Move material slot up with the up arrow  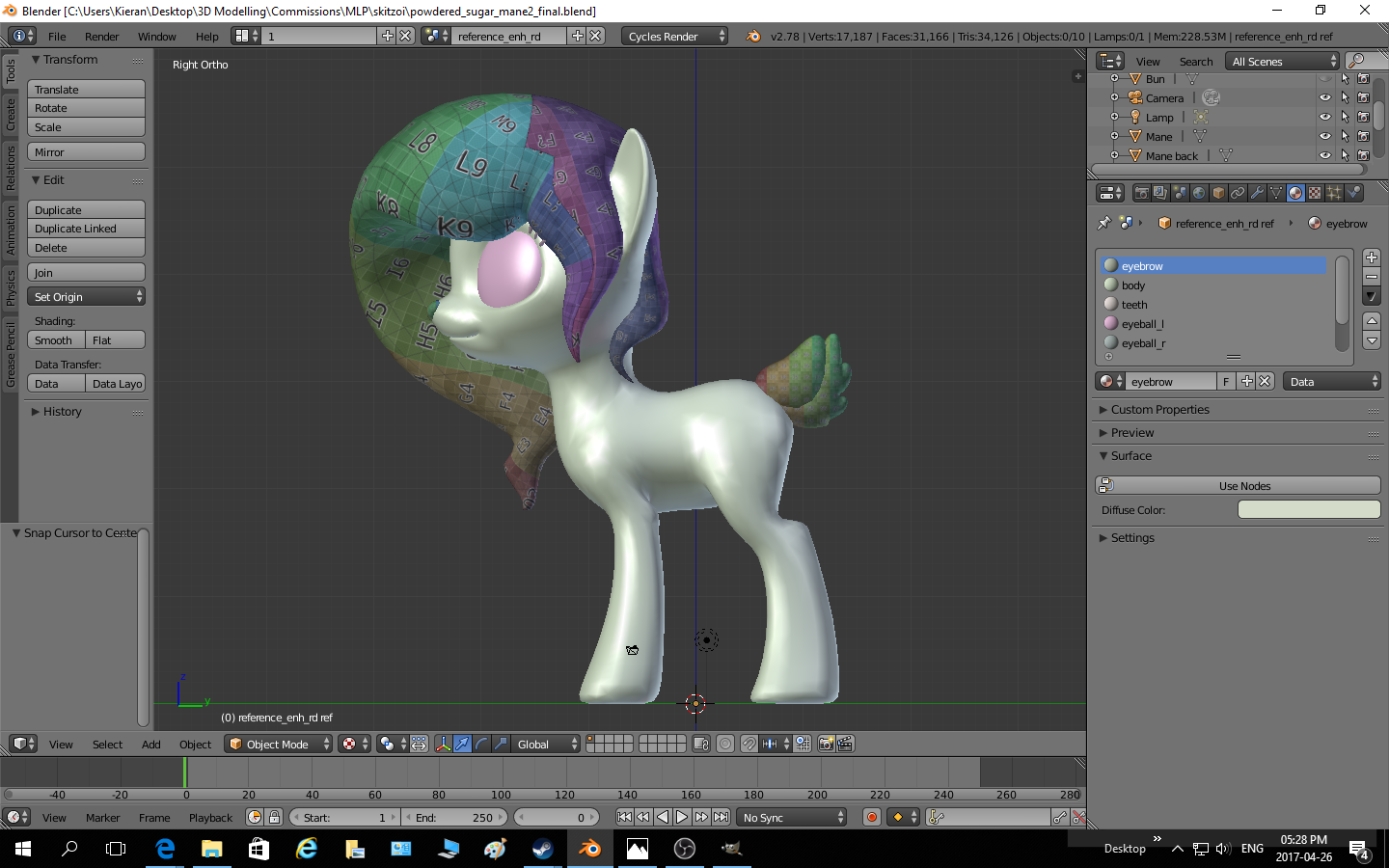[1372, 320]
